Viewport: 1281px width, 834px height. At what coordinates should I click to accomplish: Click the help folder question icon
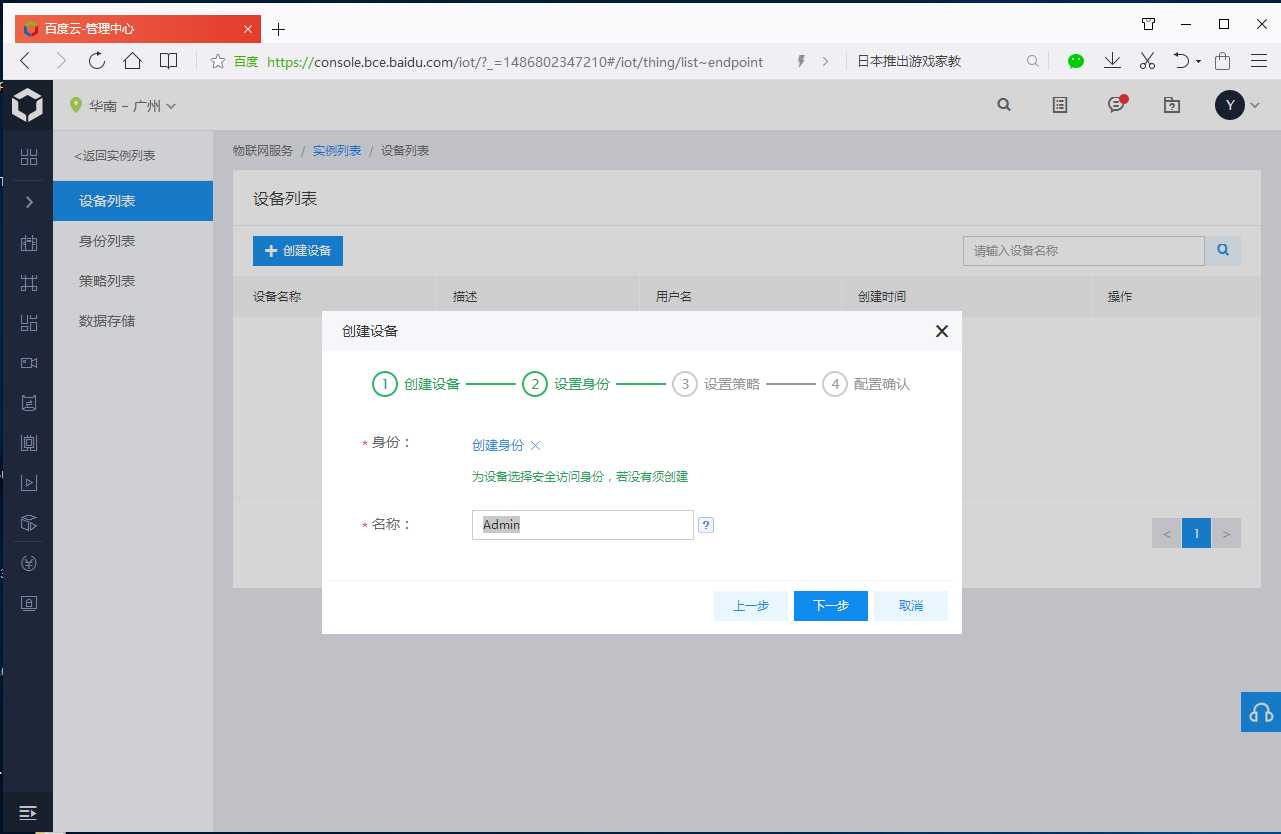click(1172, 104)
